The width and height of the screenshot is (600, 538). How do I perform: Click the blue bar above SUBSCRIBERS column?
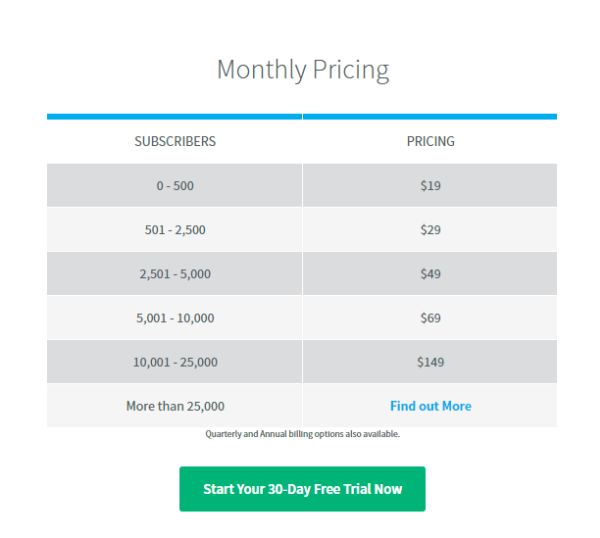coord(174,116)
